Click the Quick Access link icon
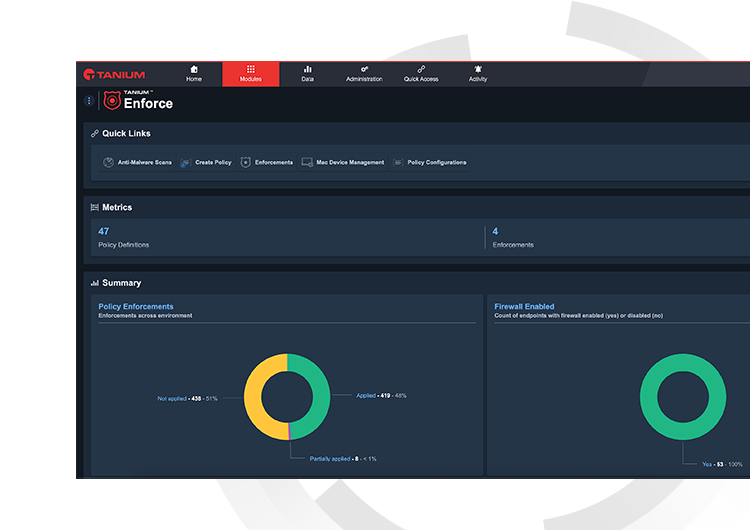Image resolution: width=750 pixels, height=530 pixels. point(421,69)
